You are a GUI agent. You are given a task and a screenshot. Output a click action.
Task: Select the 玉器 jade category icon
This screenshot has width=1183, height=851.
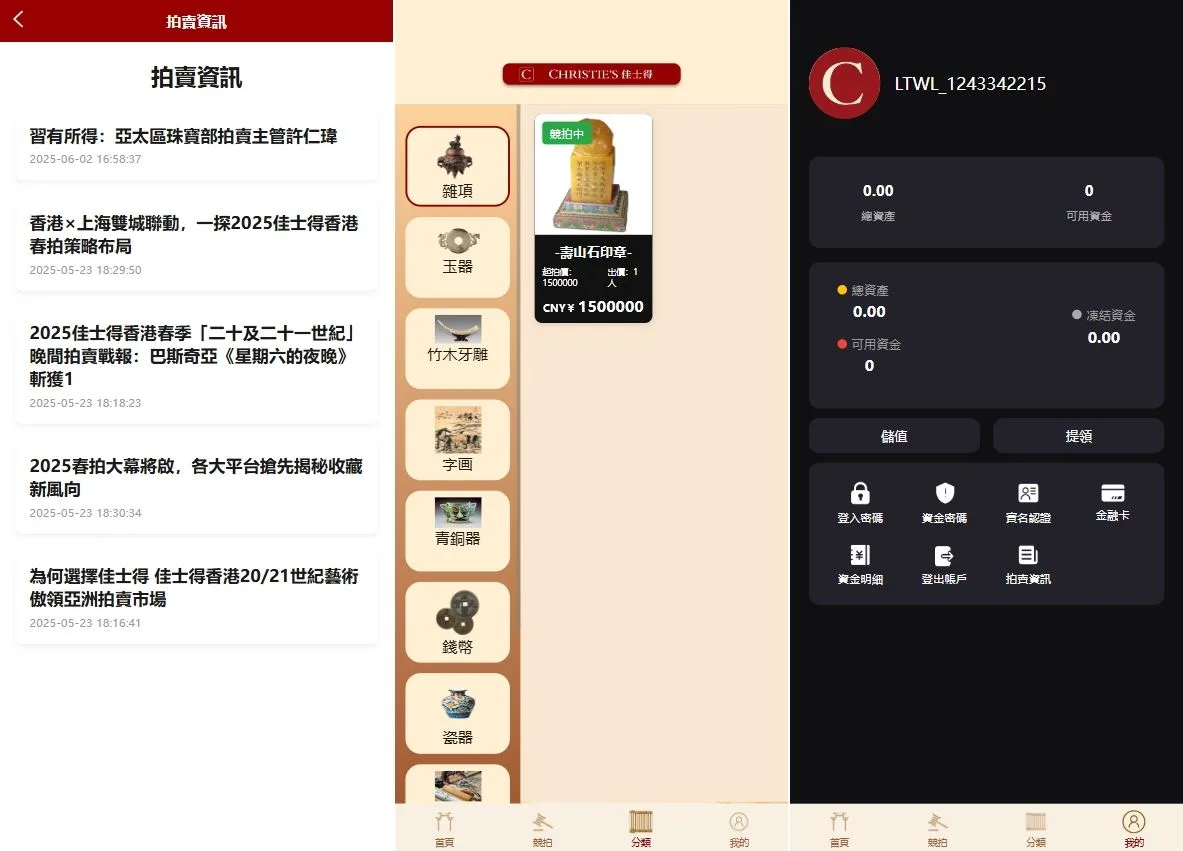pyautogui.click(x=457, y=257)
